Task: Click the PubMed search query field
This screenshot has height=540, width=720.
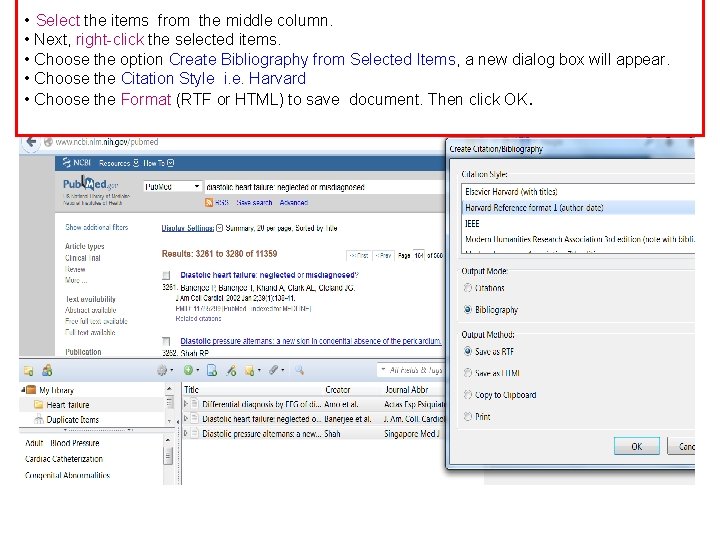Action: [323, 187]
